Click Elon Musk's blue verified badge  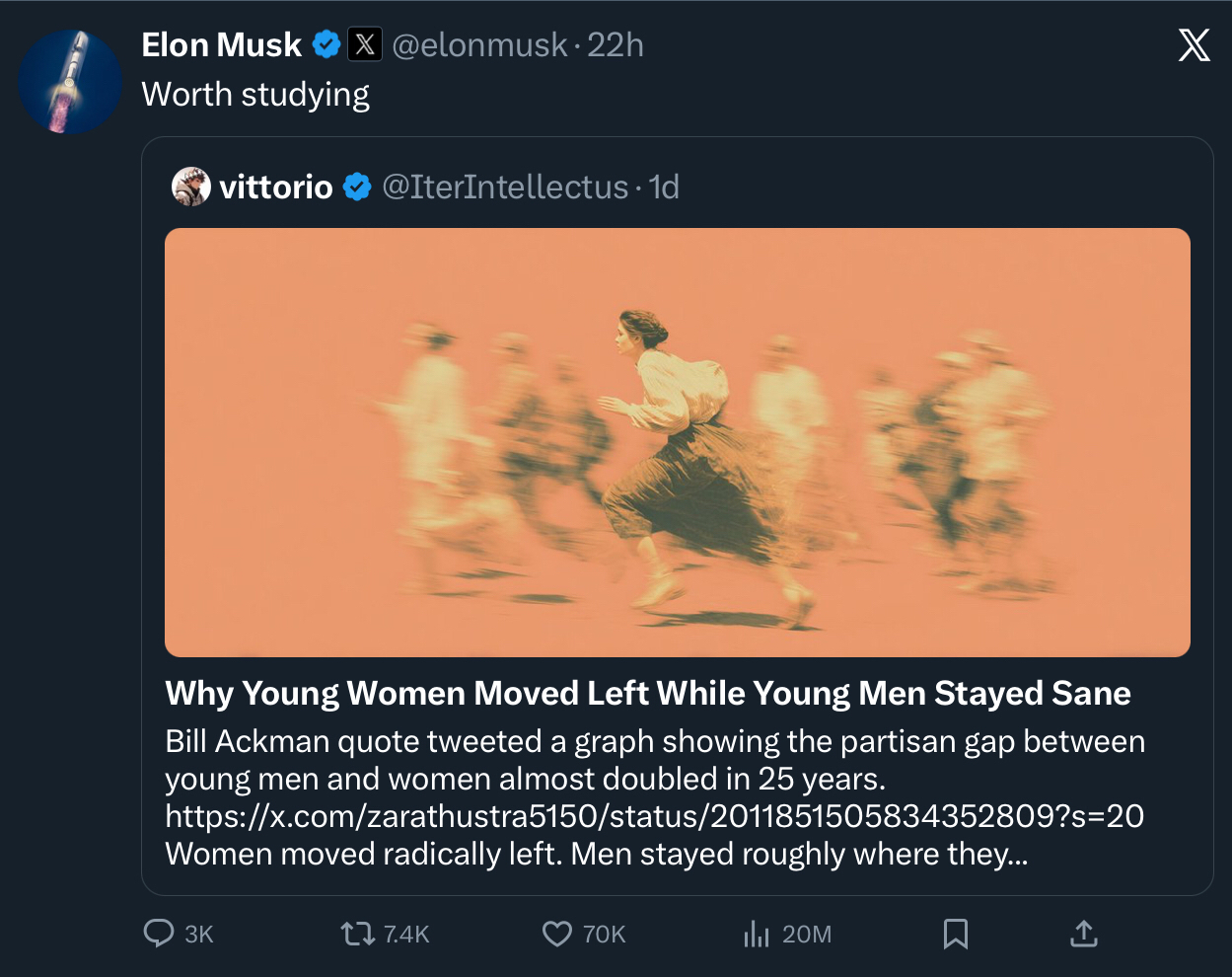pos(326,45)
